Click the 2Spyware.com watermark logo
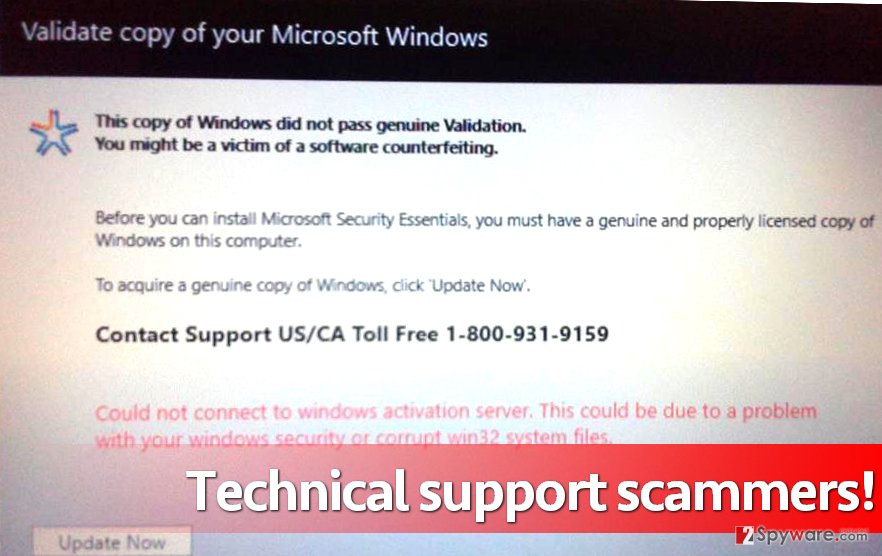 coord(802,535)
